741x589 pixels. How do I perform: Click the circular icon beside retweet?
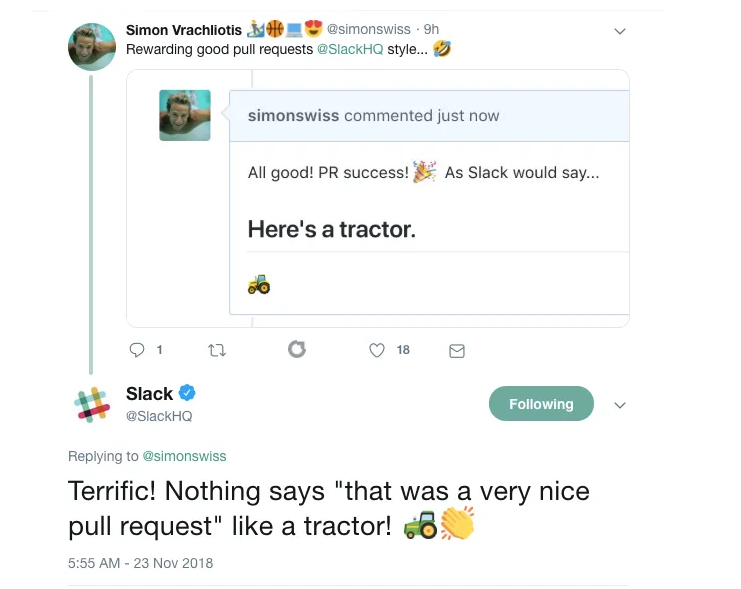point(296,349)
